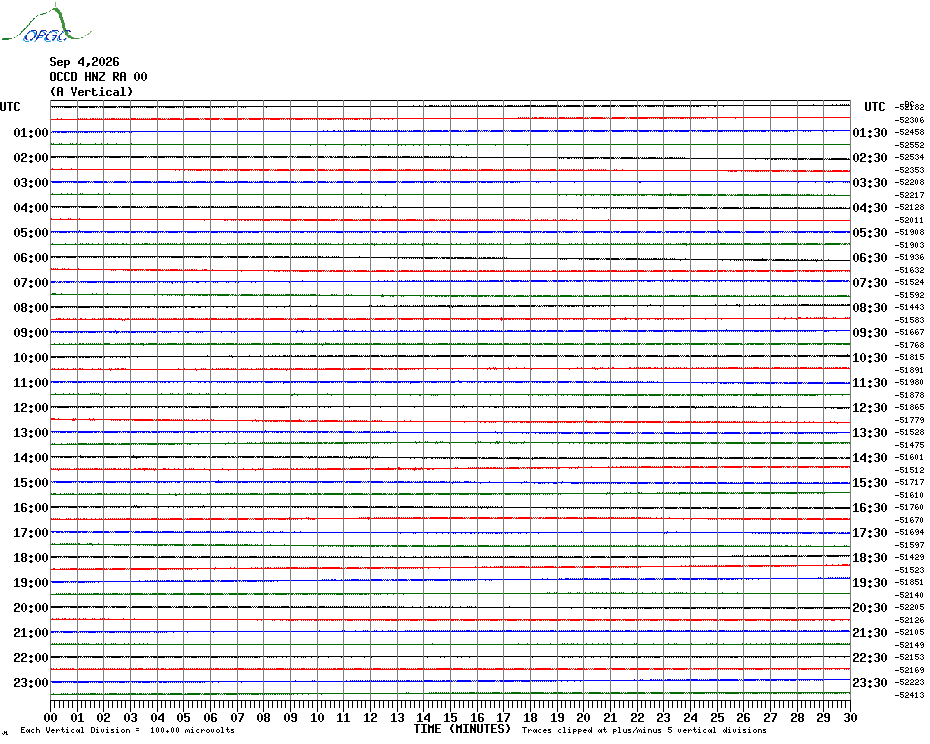Click the 18:30 label on right axis
The width and height of the screenshot is (930, 744).
(870, 558)
